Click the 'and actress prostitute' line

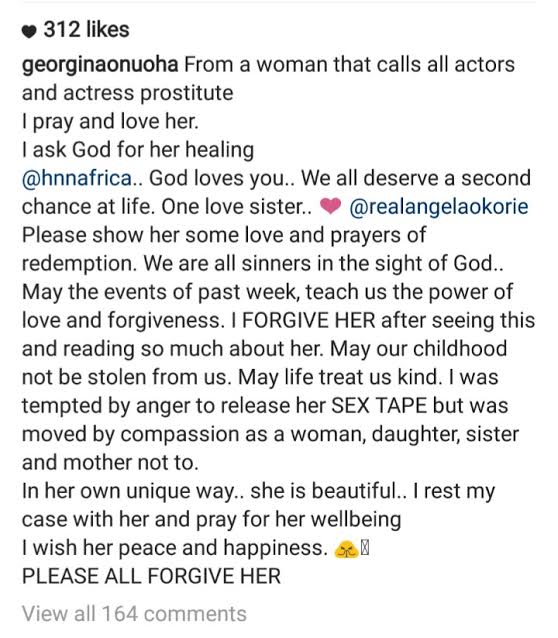(127, 93)
